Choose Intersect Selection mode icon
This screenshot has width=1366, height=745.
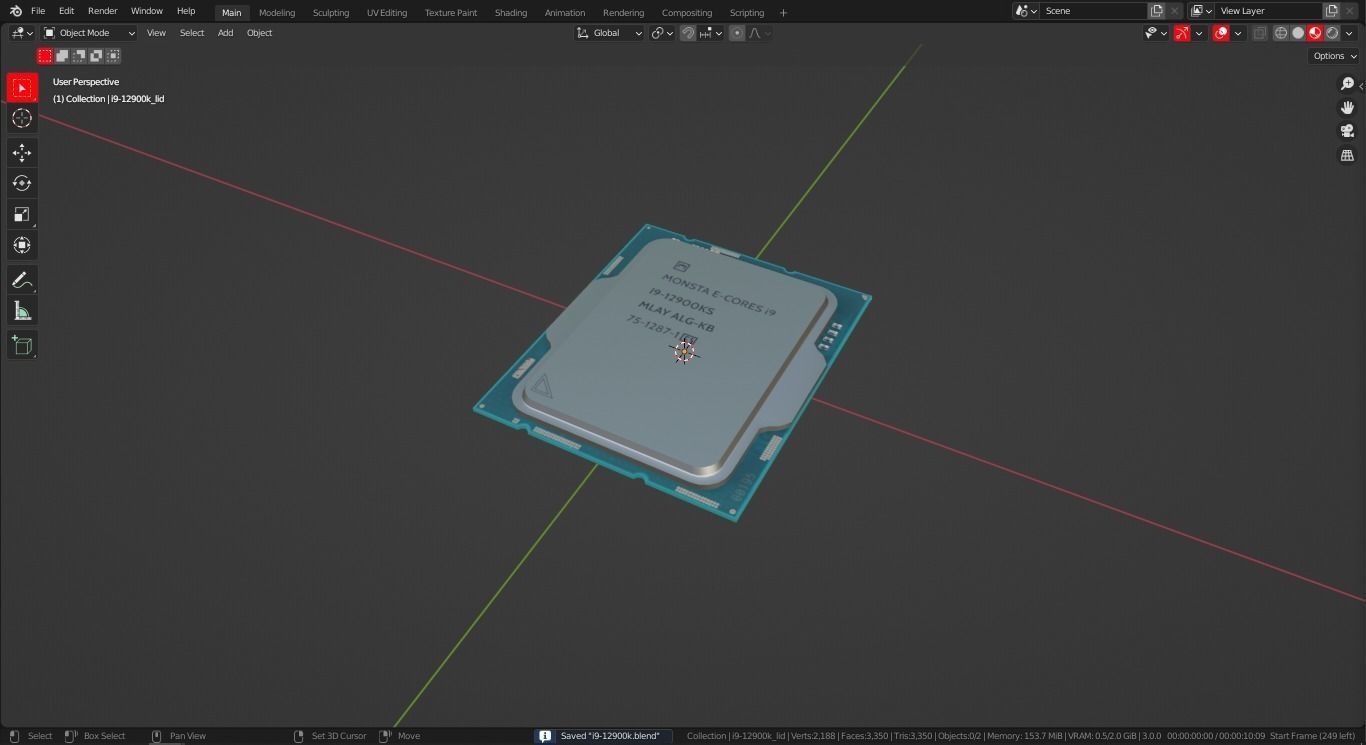coord(113,56)
